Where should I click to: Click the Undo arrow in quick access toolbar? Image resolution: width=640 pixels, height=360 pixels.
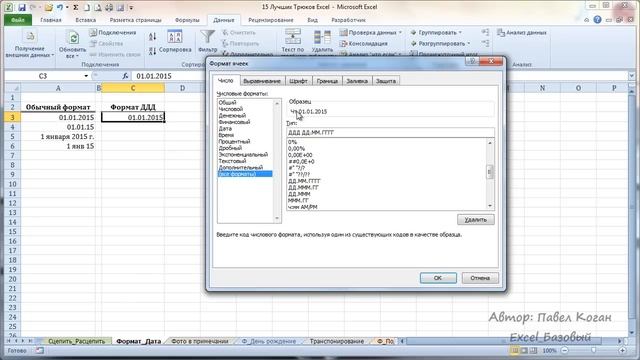[x=60, y=7]
